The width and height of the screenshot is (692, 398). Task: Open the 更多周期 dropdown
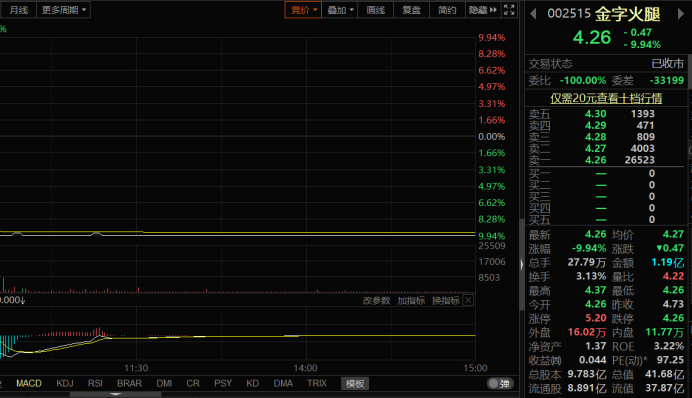[x=64, y=10]
